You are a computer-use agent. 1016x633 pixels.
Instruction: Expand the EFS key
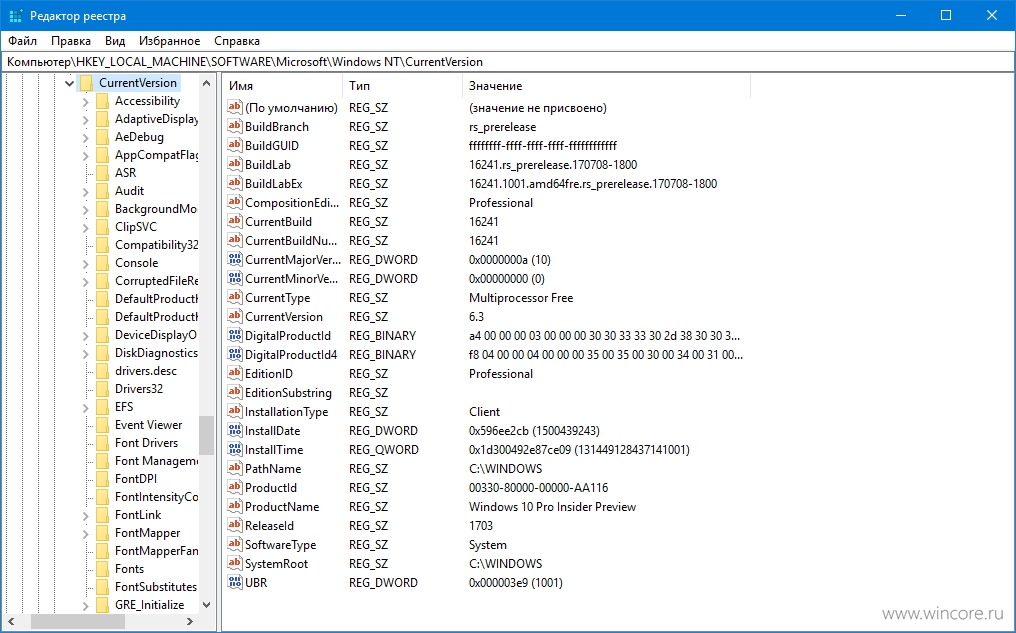pos(86,407)
